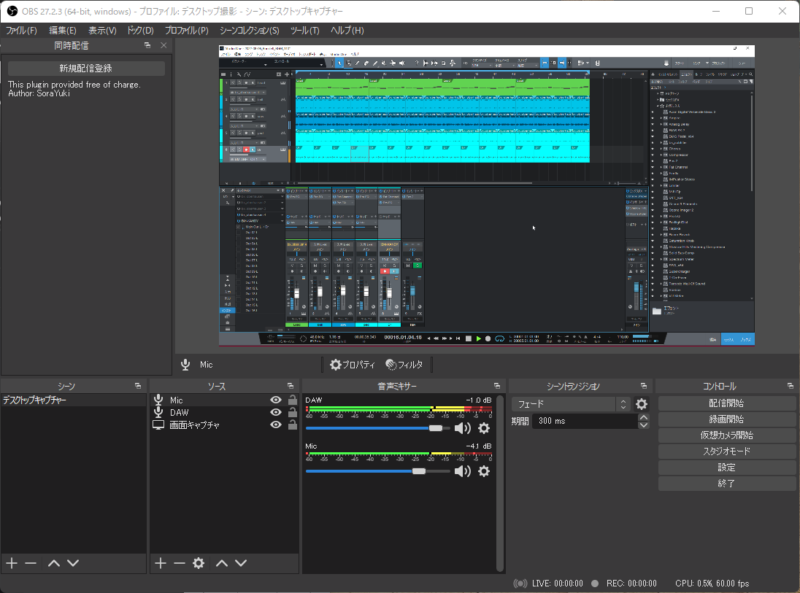Image resolution: width=800 pixels, height=593 pixels.
Task: Open the フェード transition dropdown
Action: (x=571, y=404)
